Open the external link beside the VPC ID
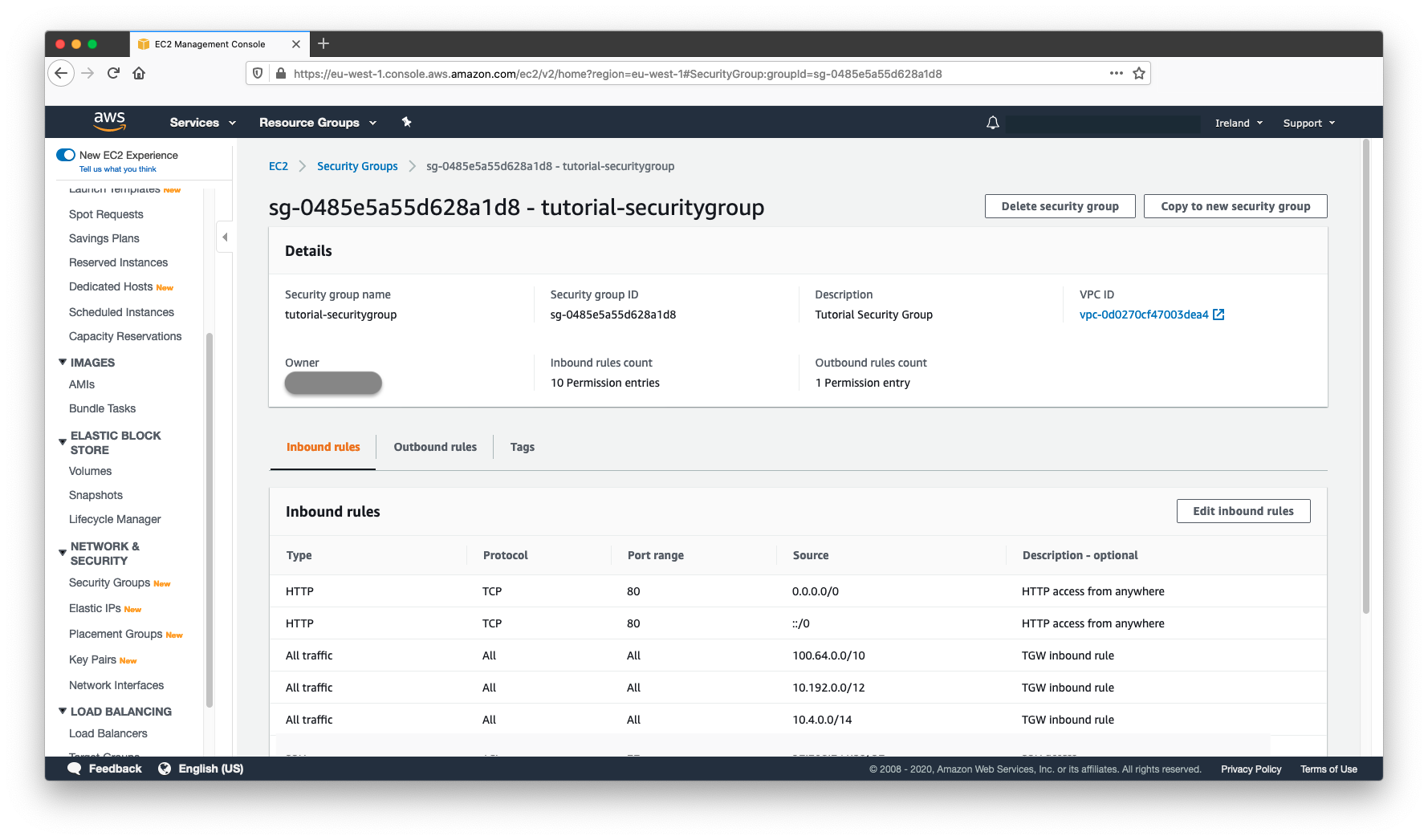 1220,314
